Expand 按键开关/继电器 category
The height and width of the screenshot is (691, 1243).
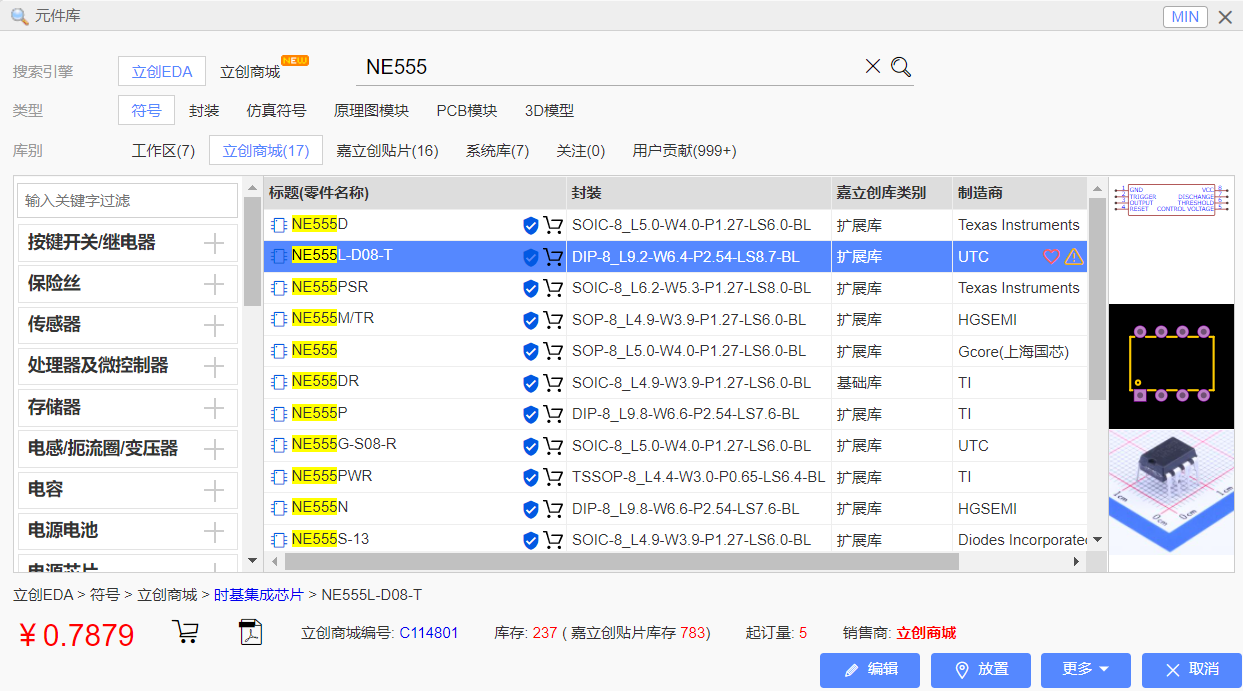(x=214, y=243)
